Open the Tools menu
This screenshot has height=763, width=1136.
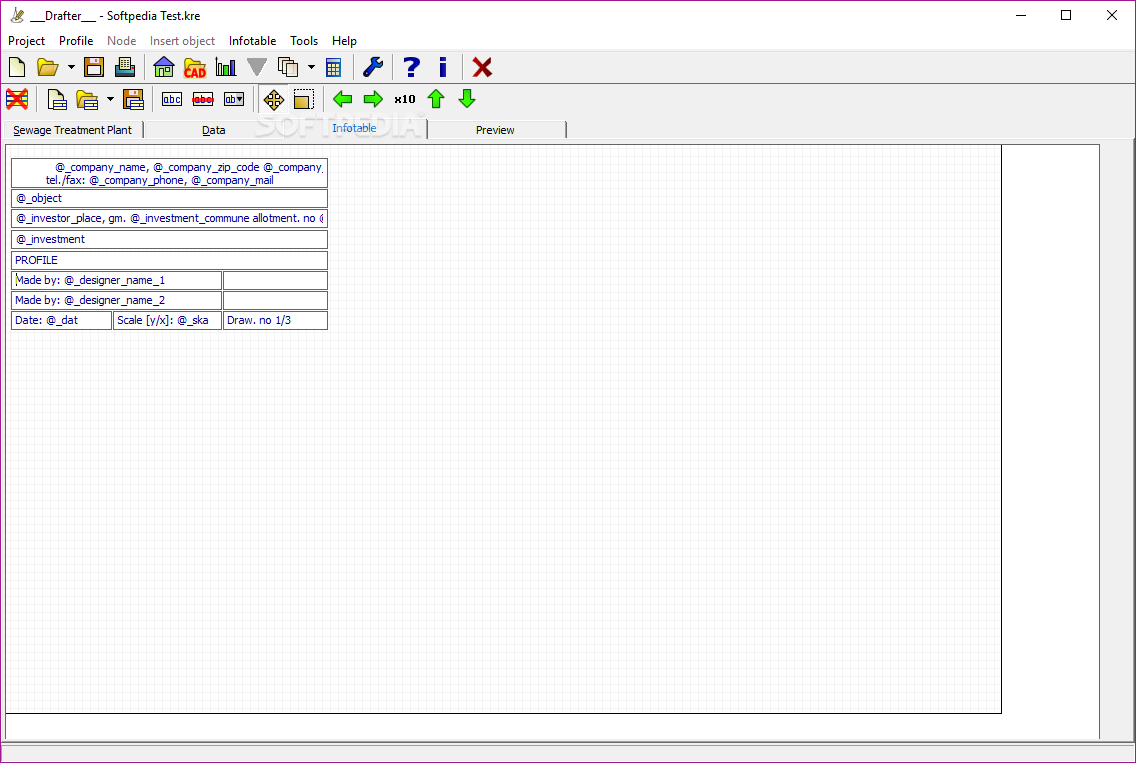304,41
